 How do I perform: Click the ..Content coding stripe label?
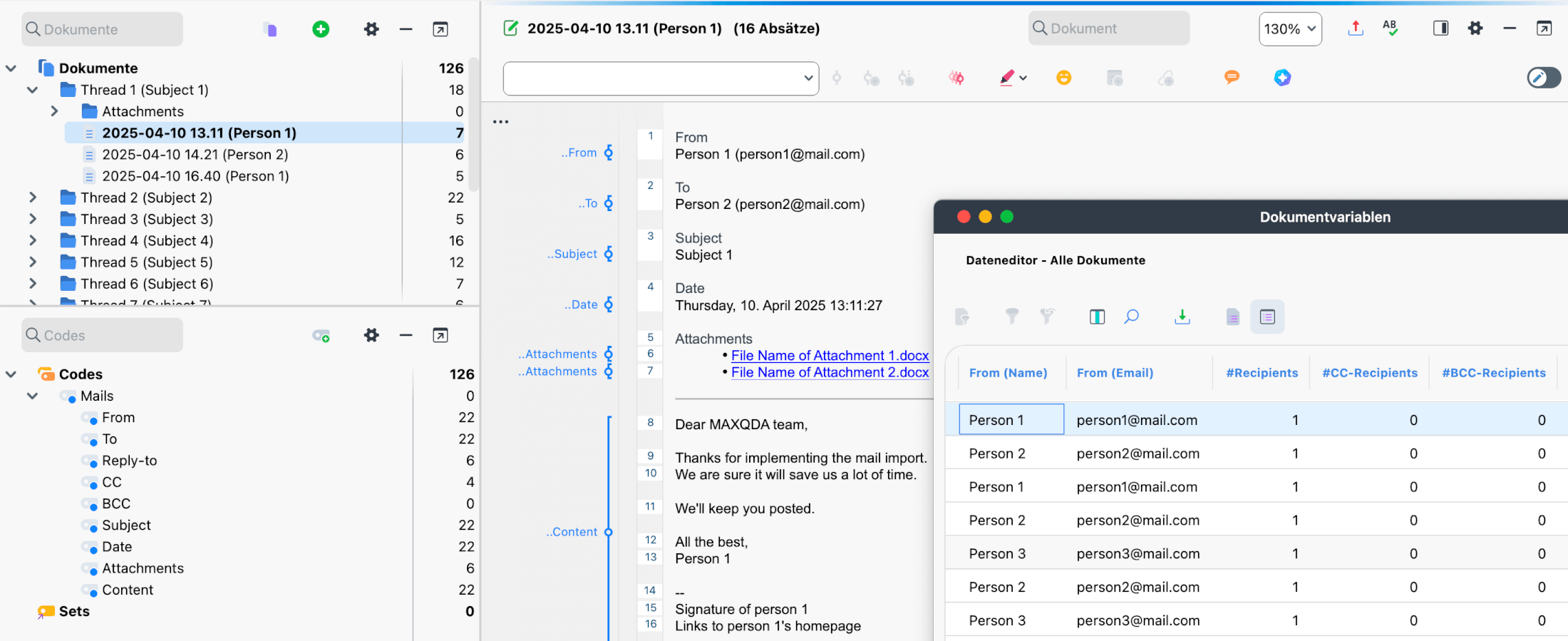coord(572,532)
